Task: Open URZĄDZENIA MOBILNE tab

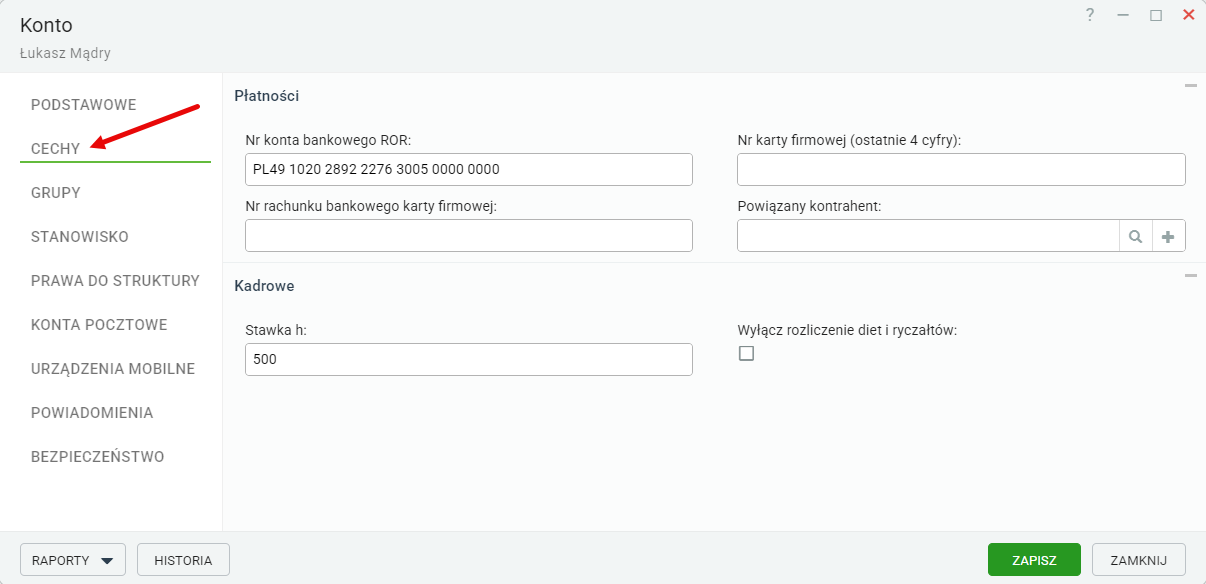Action: pos(113,369)
